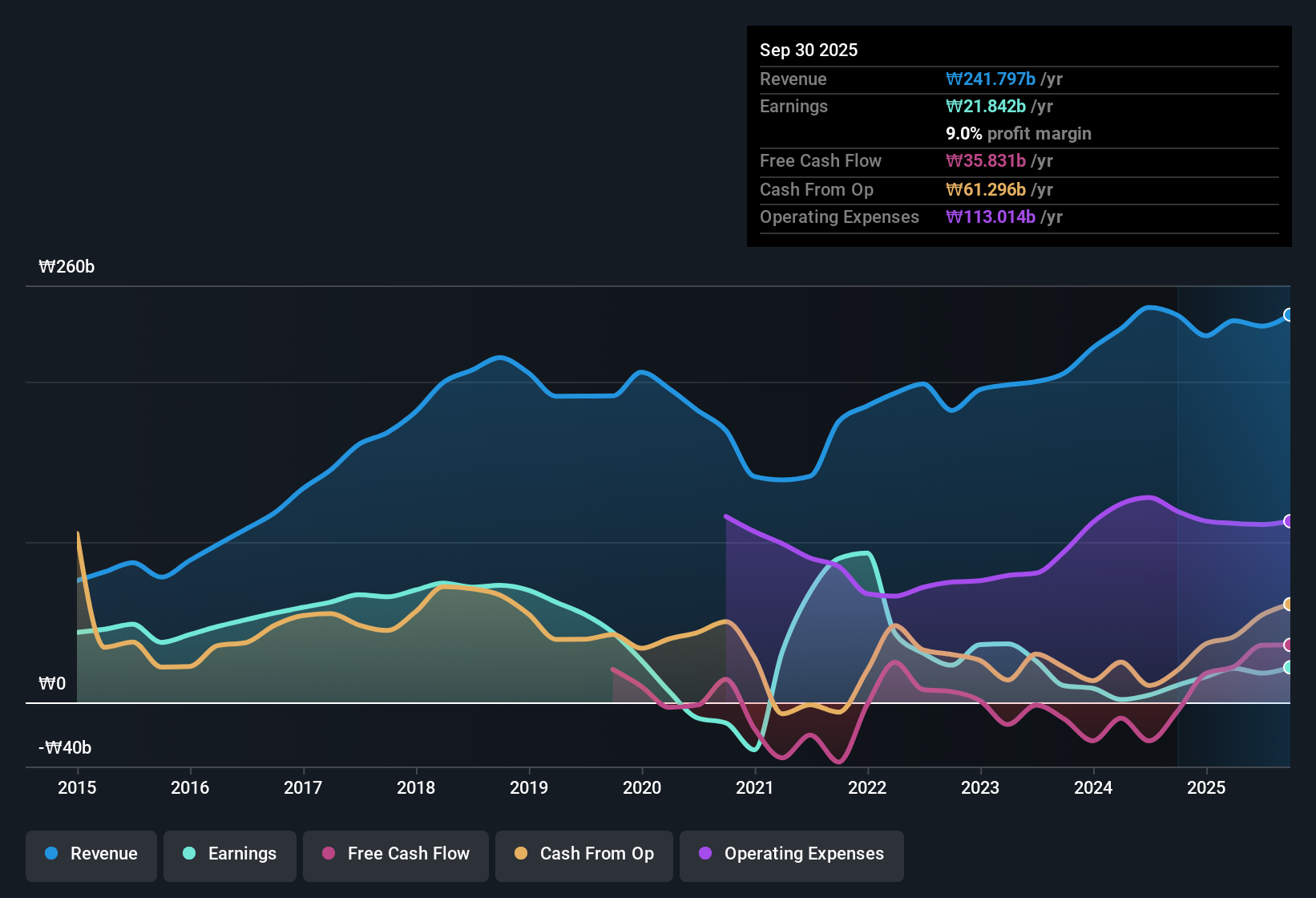Click the blue Revenue legend dot
1316x898 pixels.
tap(50, 854)
